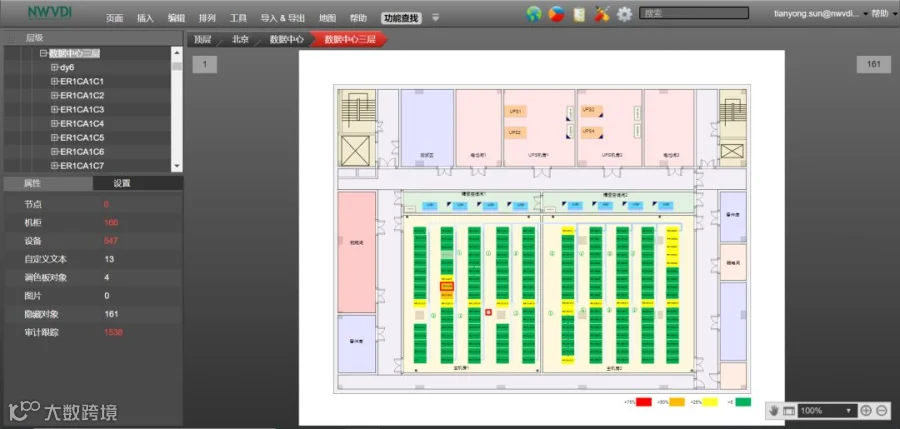Viewport: 900px width, 429px height.
Task: Select the 数据中心三层 breadcrumb tab
Action: (350, 40)
